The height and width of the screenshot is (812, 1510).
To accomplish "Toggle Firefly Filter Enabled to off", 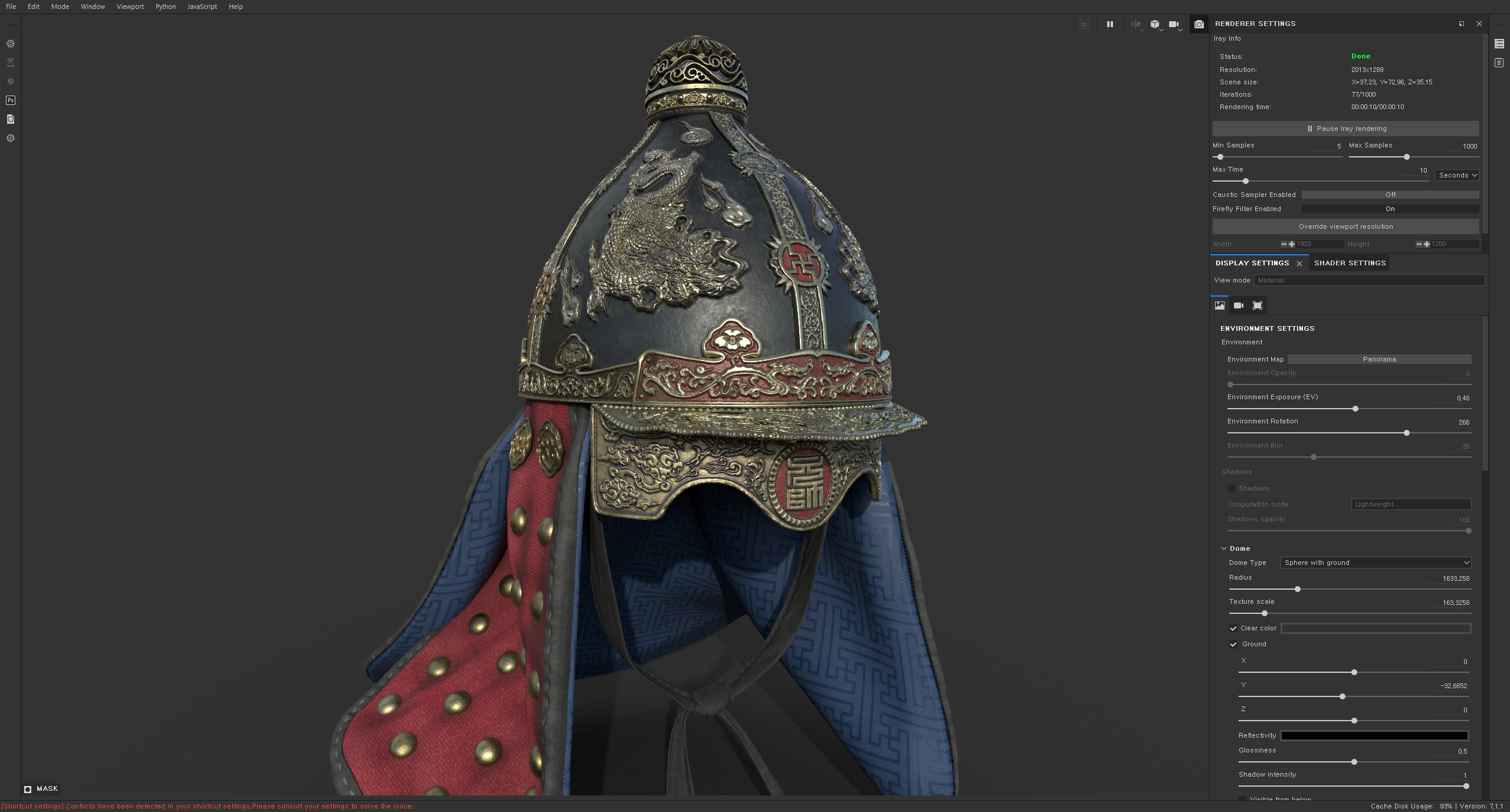I will pos(1389,209).
